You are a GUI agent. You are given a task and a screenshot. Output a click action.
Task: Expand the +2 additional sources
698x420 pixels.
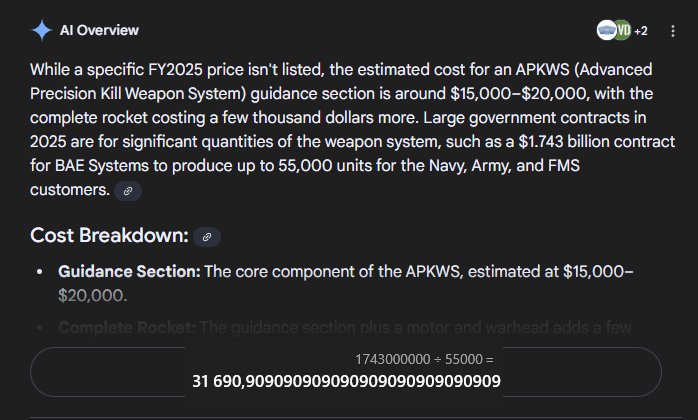click(x=641, y=31)
